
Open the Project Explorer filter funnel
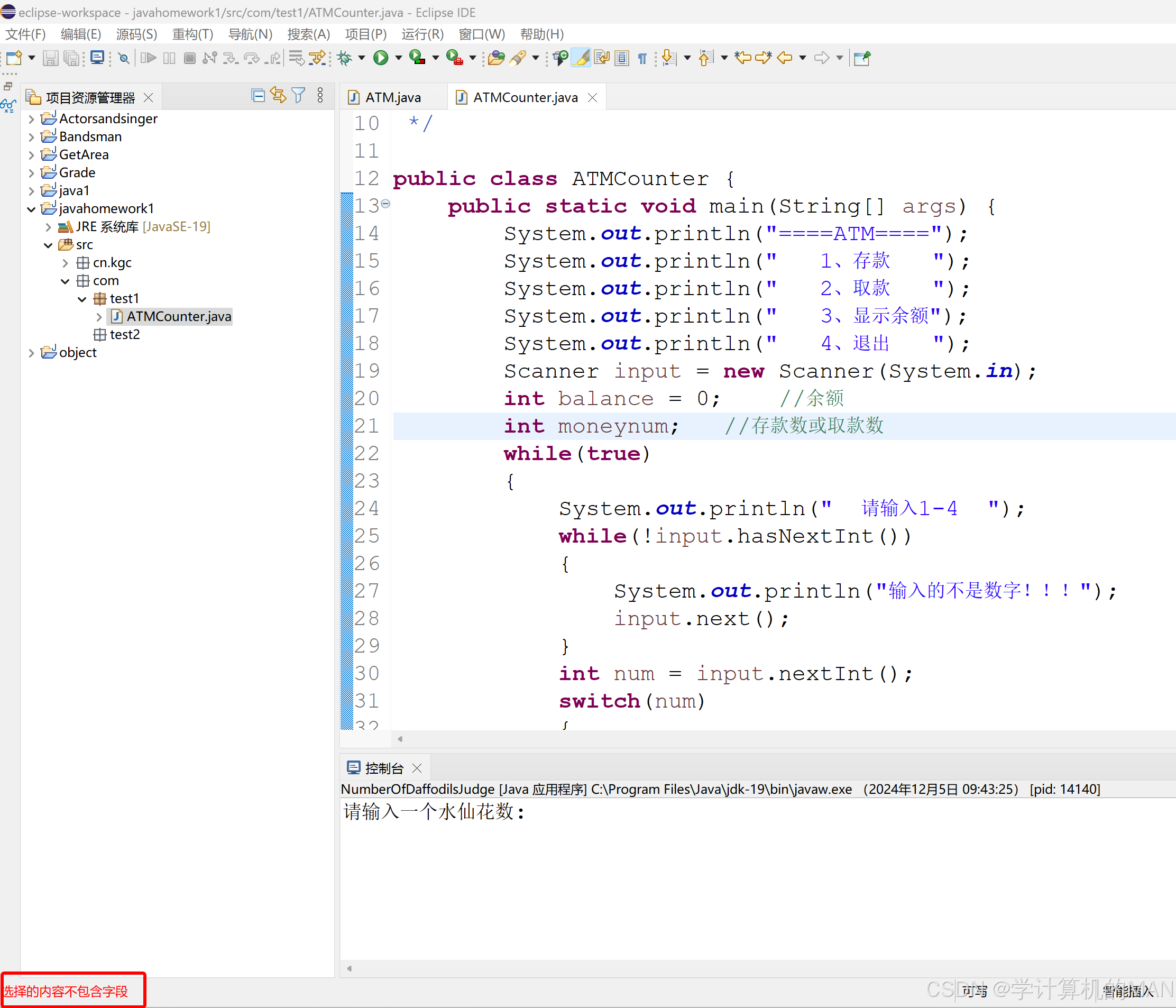(x=299, y=96)
